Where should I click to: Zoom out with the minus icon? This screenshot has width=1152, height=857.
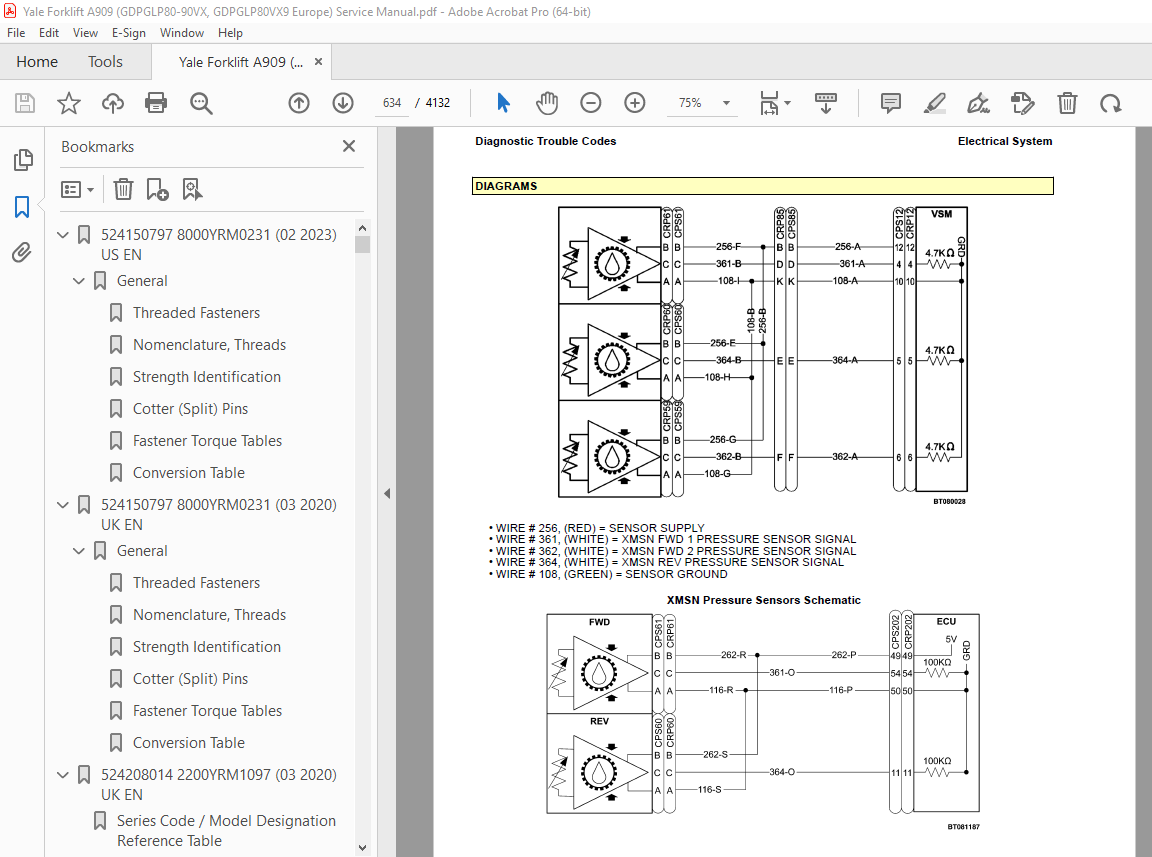[x=591, y=103]
